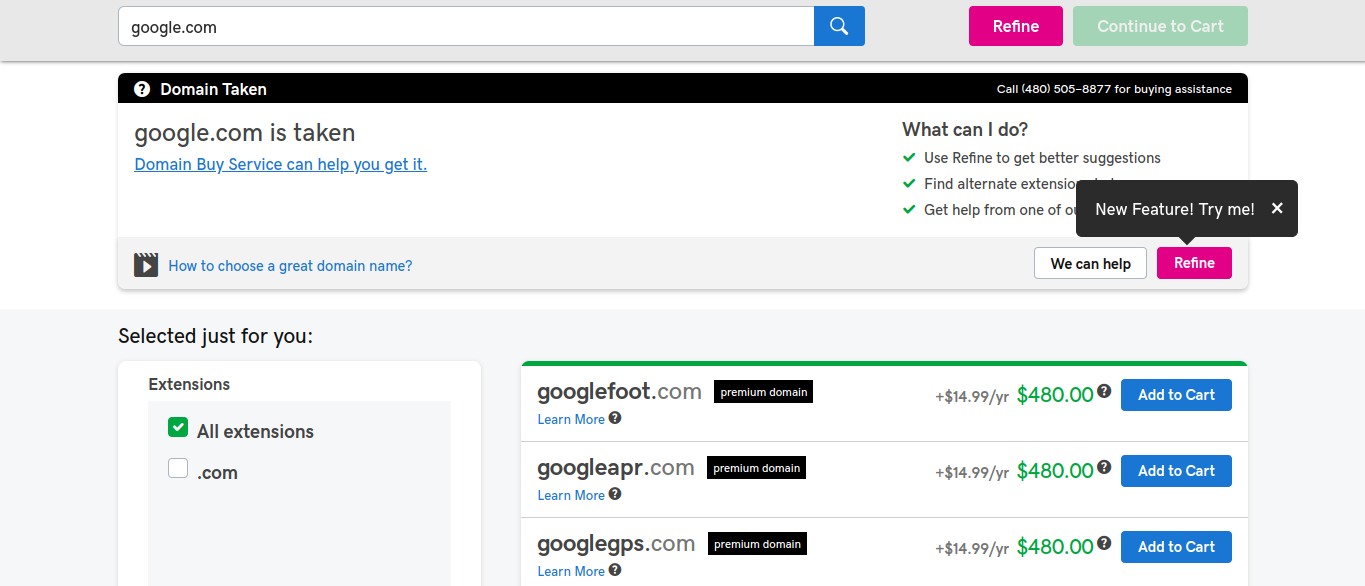
Task: Uncheck the All extensions checkbox
Action: click(178, 427)
